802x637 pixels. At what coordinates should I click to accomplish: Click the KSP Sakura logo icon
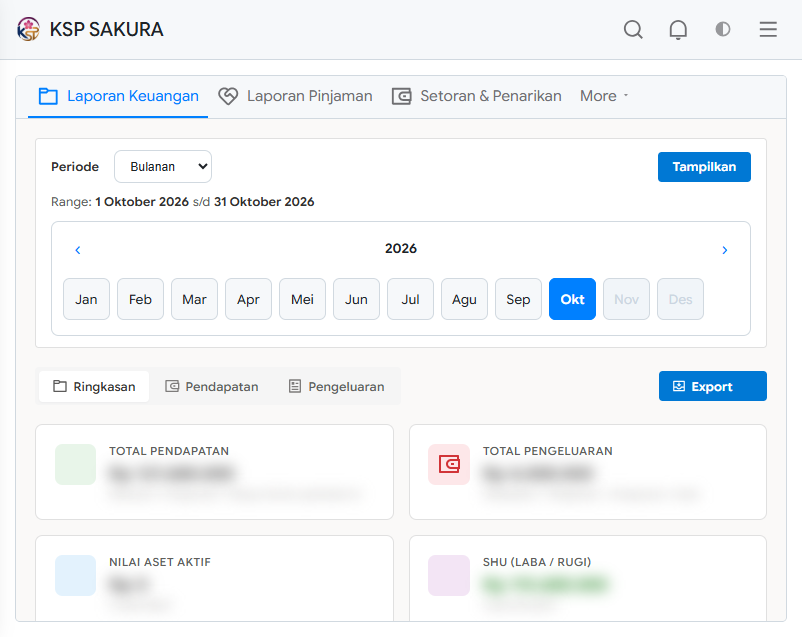click(28, 29)
